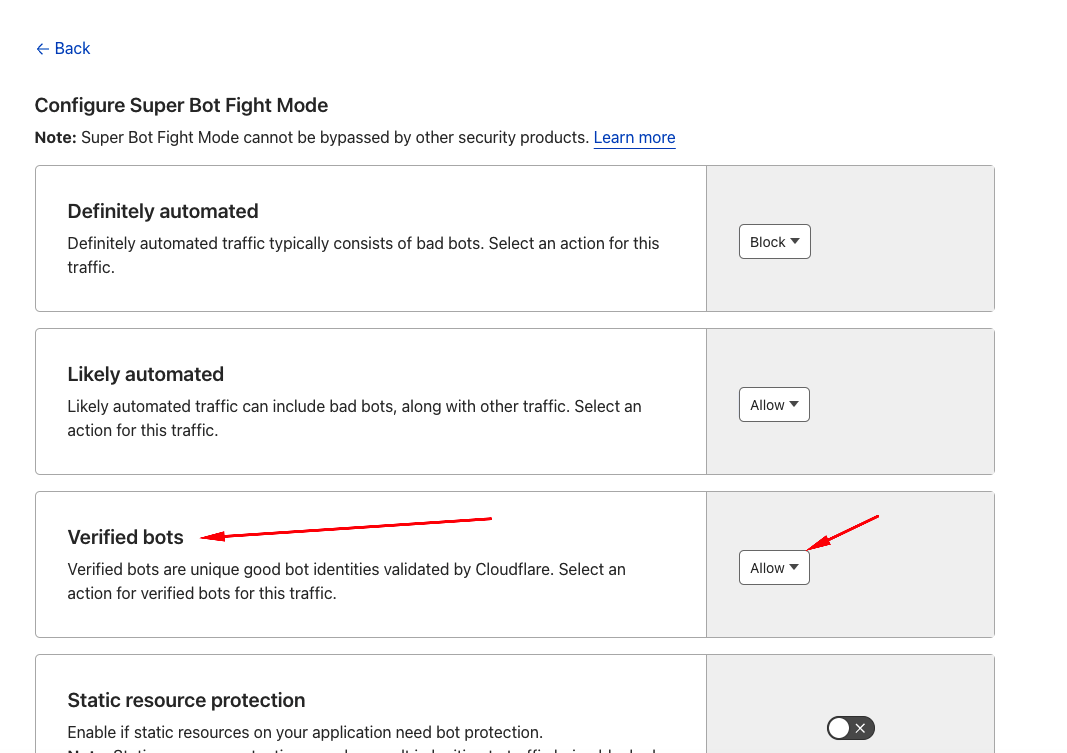The height and width of the screenshot is (753, 1067).
Task: Click the chevron on the Likely automated Allow dropdown
Action: [793, 404]
